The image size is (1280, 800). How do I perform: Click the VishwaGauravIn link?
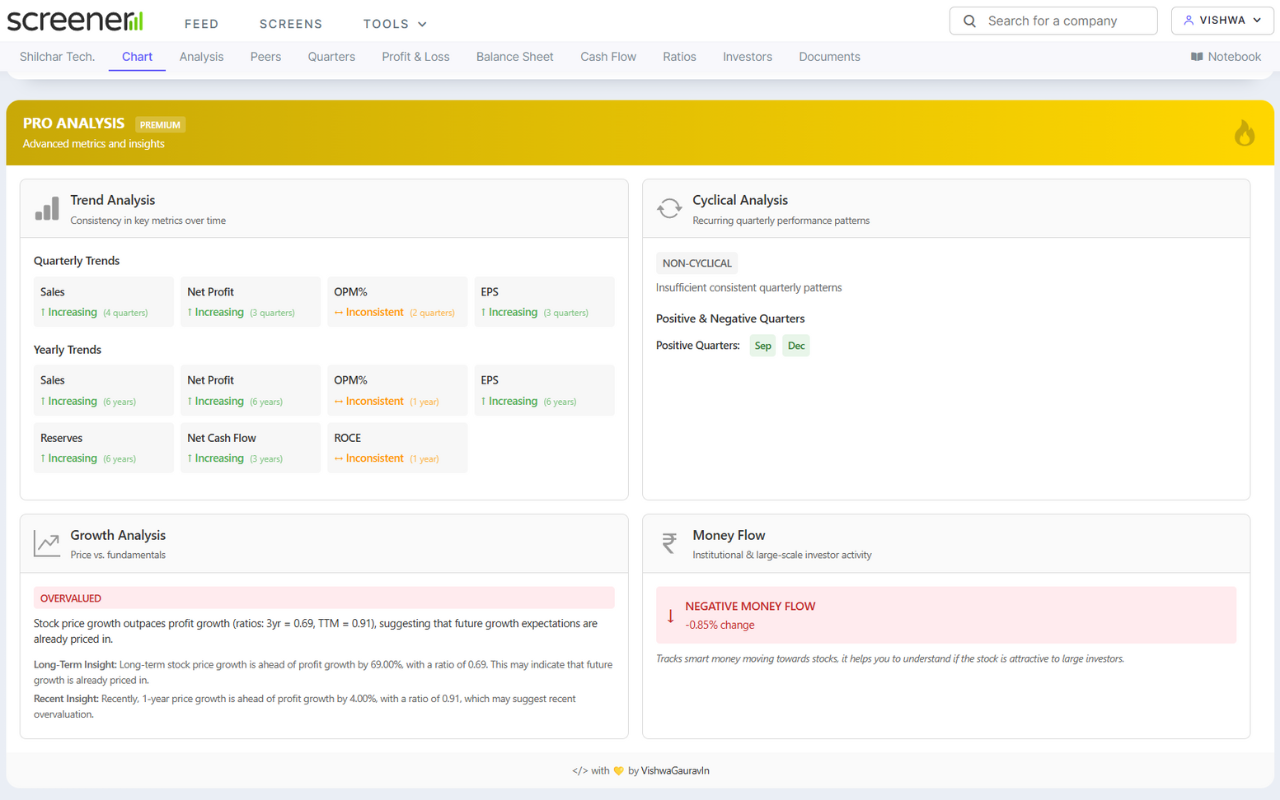click(x=674, y=770)
